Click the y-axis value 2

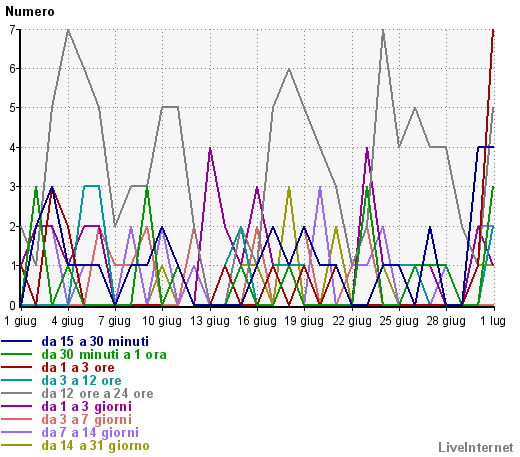coord(12,227)
